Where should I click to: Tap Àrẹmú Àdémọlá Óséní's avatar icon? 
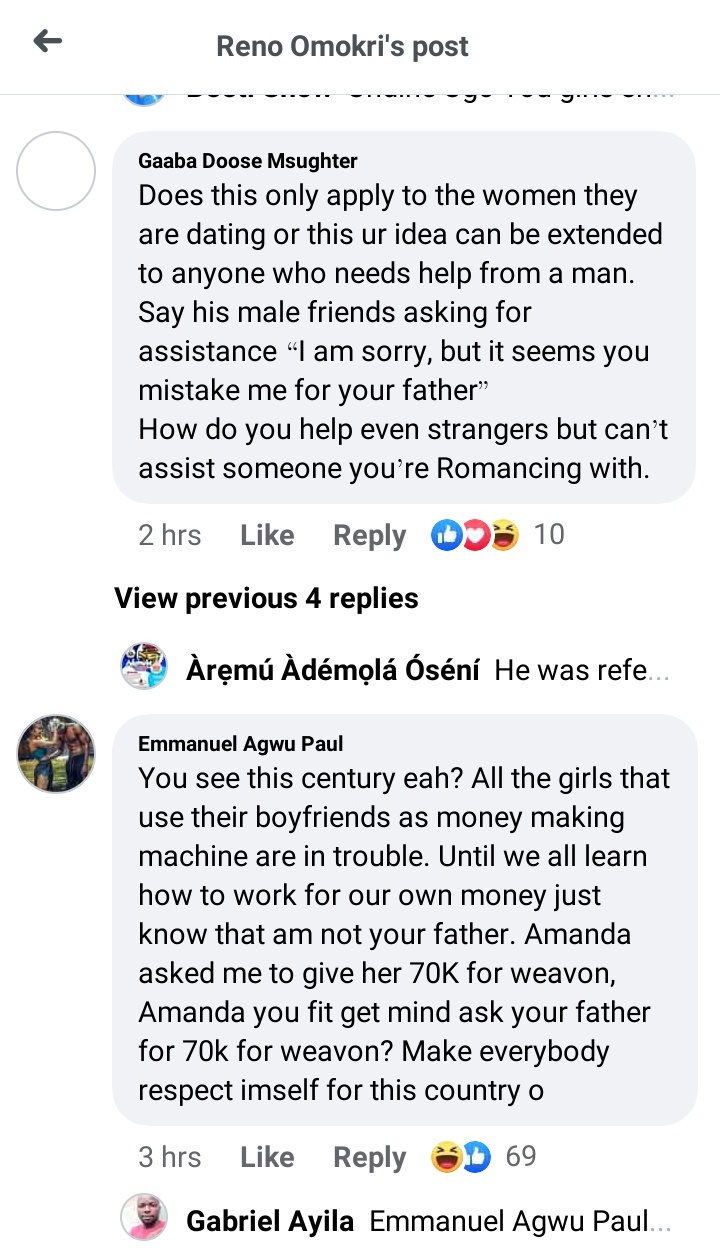click(143, 666)
